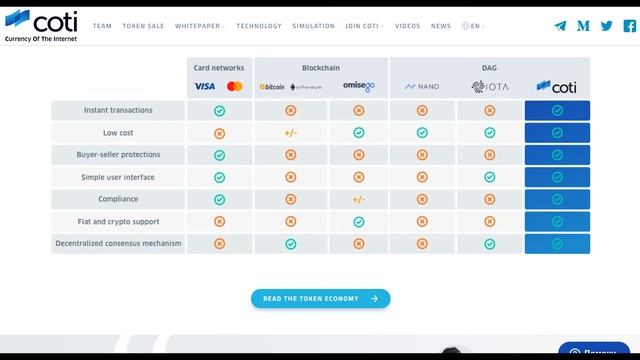
Task: Open the NEWS page
Action: [441, 26]
